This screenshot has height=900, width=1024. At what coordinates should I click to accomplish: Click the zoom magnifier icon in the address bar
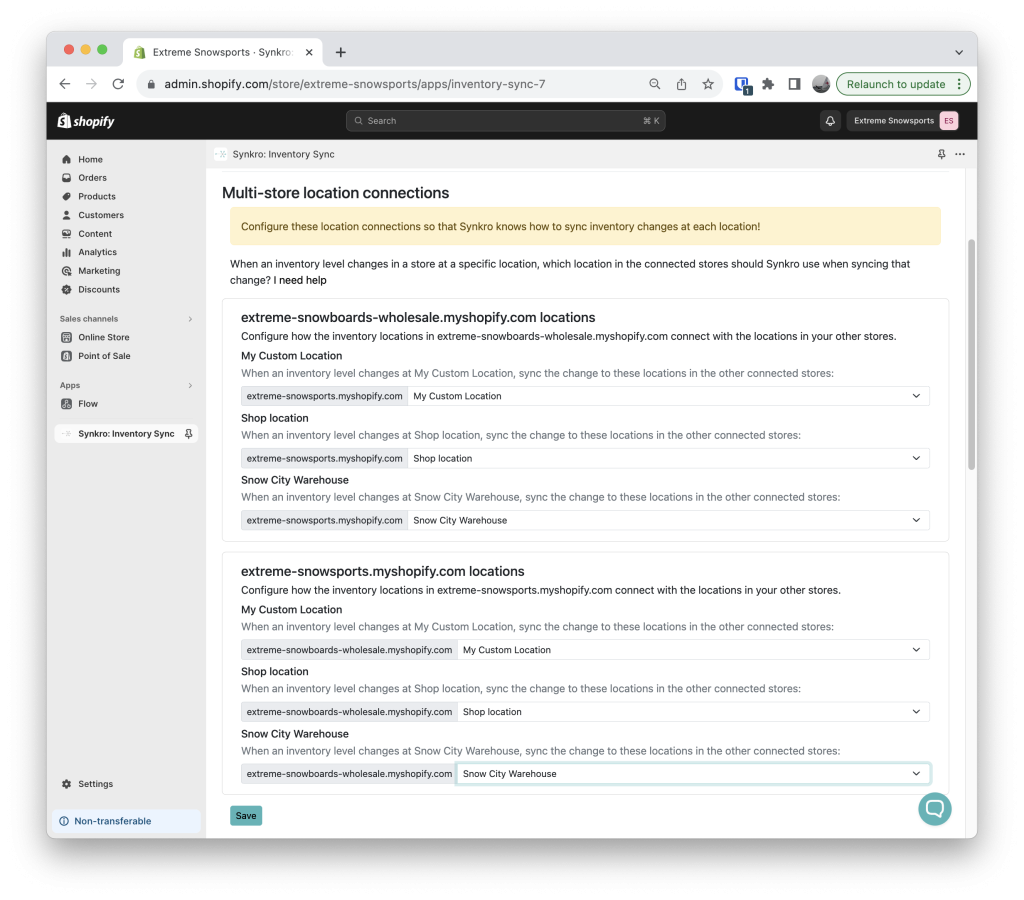(654, 84)
